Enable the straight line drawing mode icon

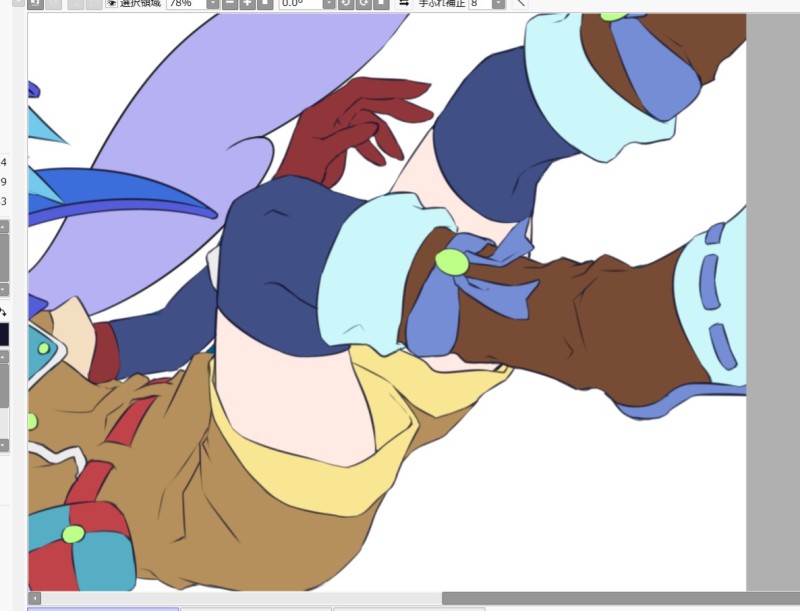tap(520, 3)
